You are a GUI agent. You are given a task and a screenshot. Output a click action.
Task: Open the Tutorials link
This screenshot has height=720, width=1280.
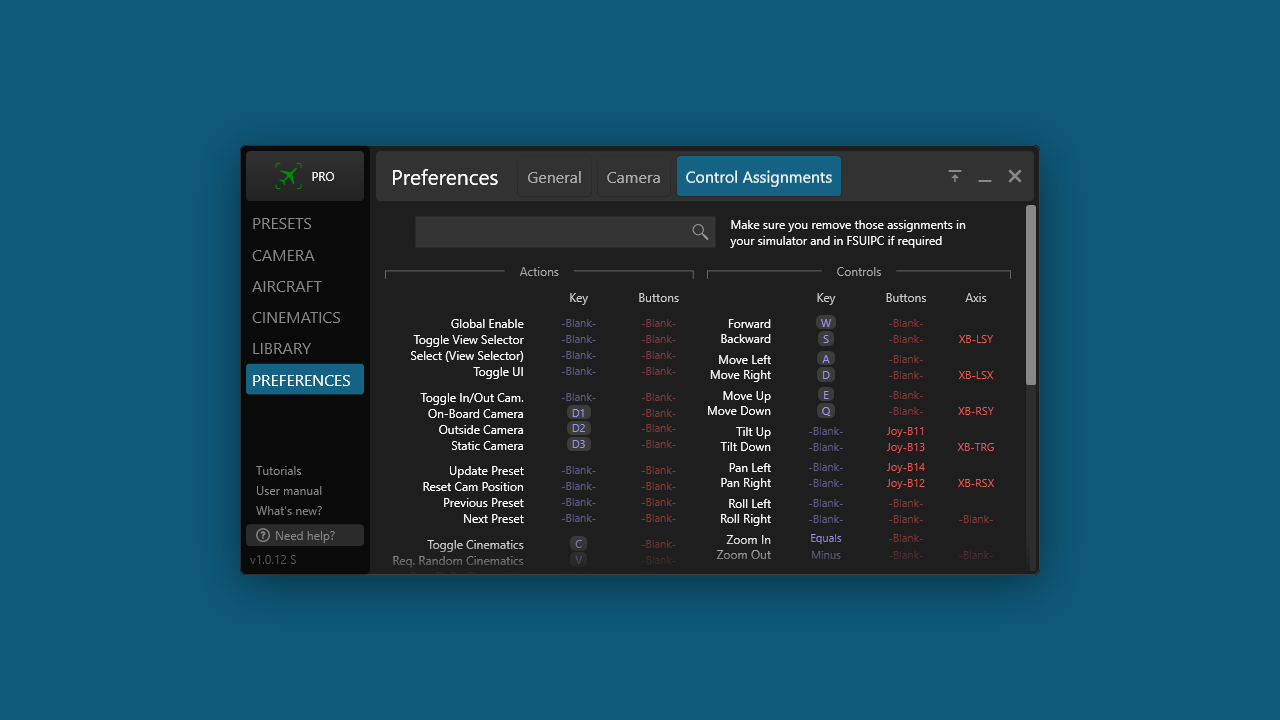(x=278, y=471)
